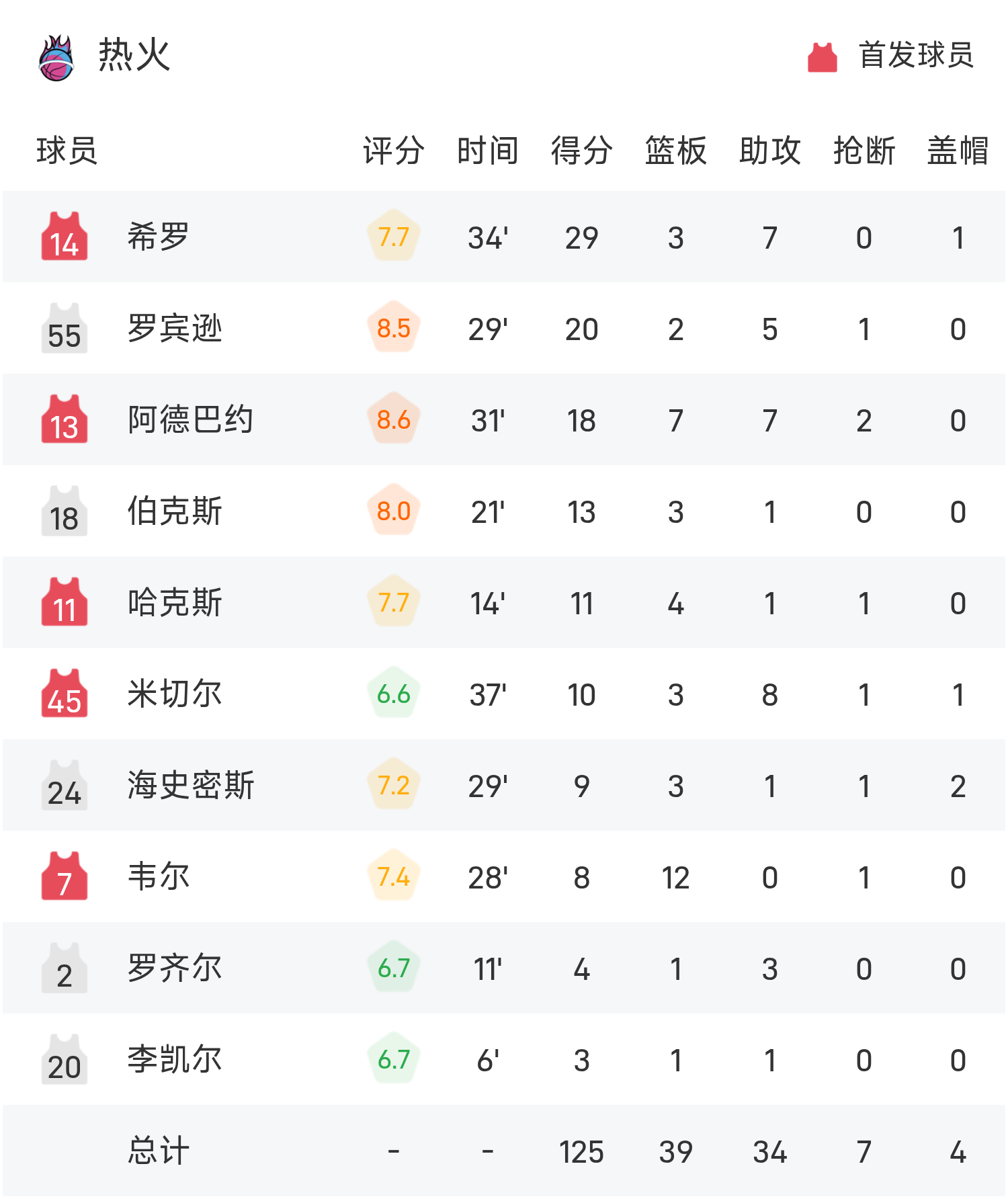Select the 评分 column header

[393, 151]
